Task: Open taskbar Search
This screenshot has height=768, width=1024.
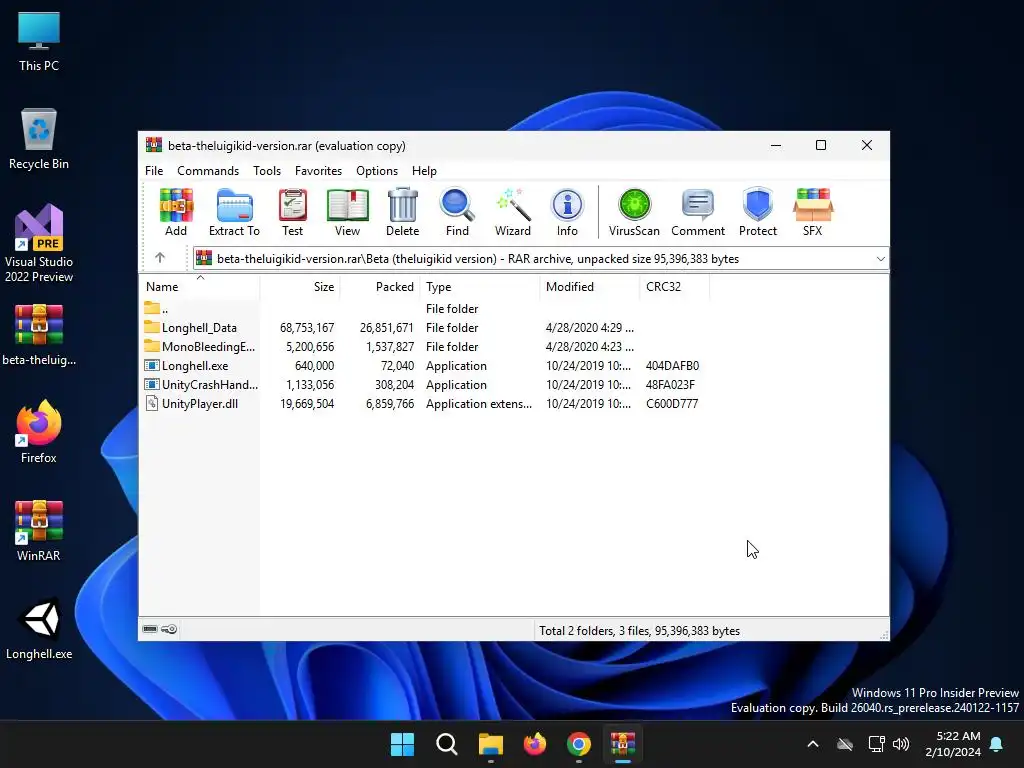Action: click(x=447, y=744)
